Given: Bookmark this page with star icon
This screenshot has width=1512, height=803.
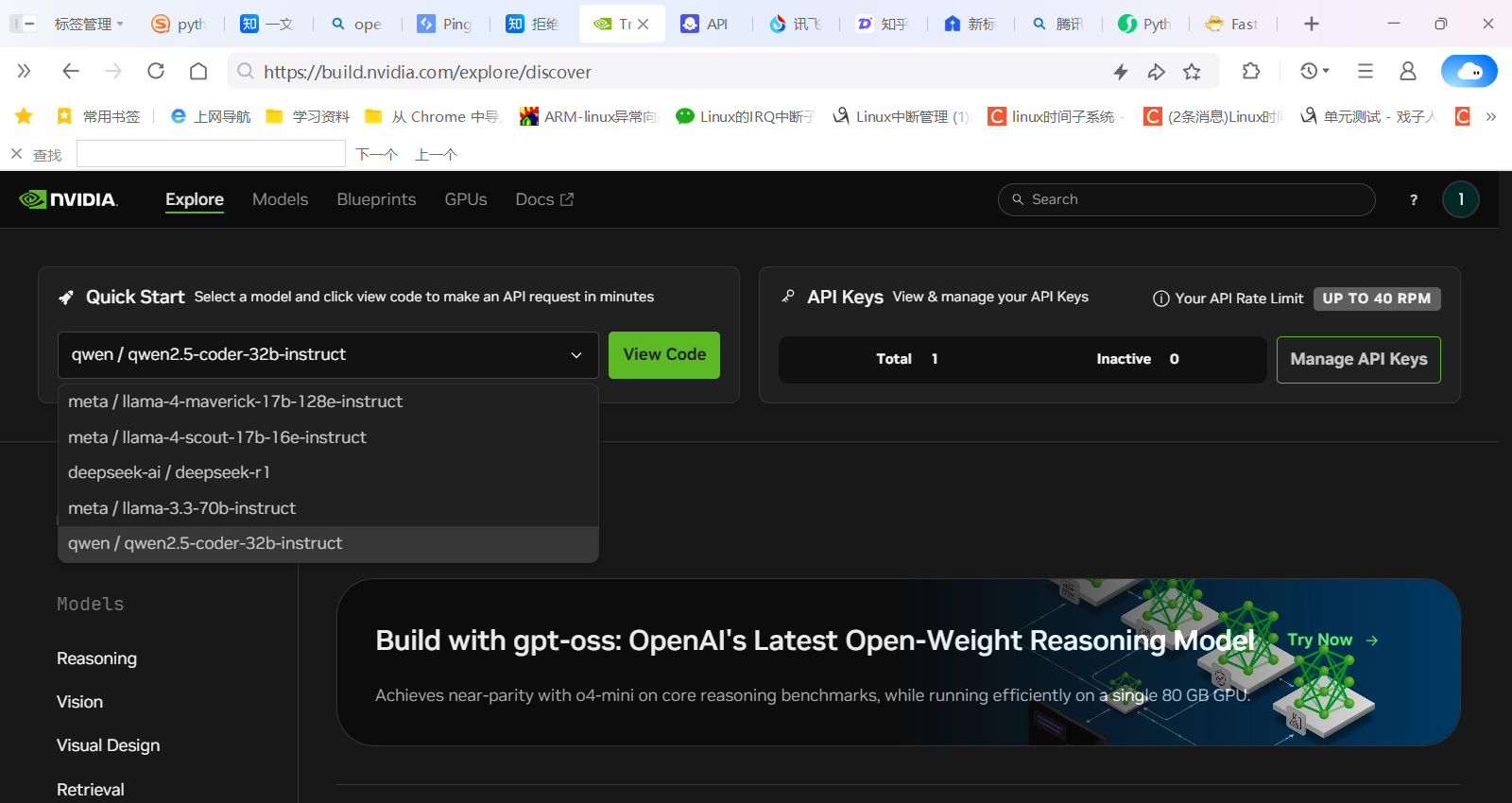Looking at the screenshot, I should coord(1193,72).
